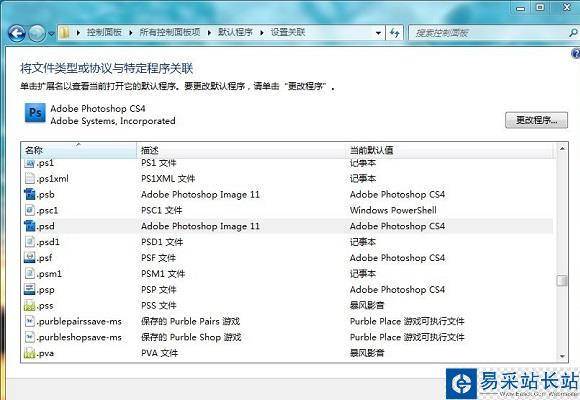
Task: Select the .psf extension name
Action: click(44, 258)
